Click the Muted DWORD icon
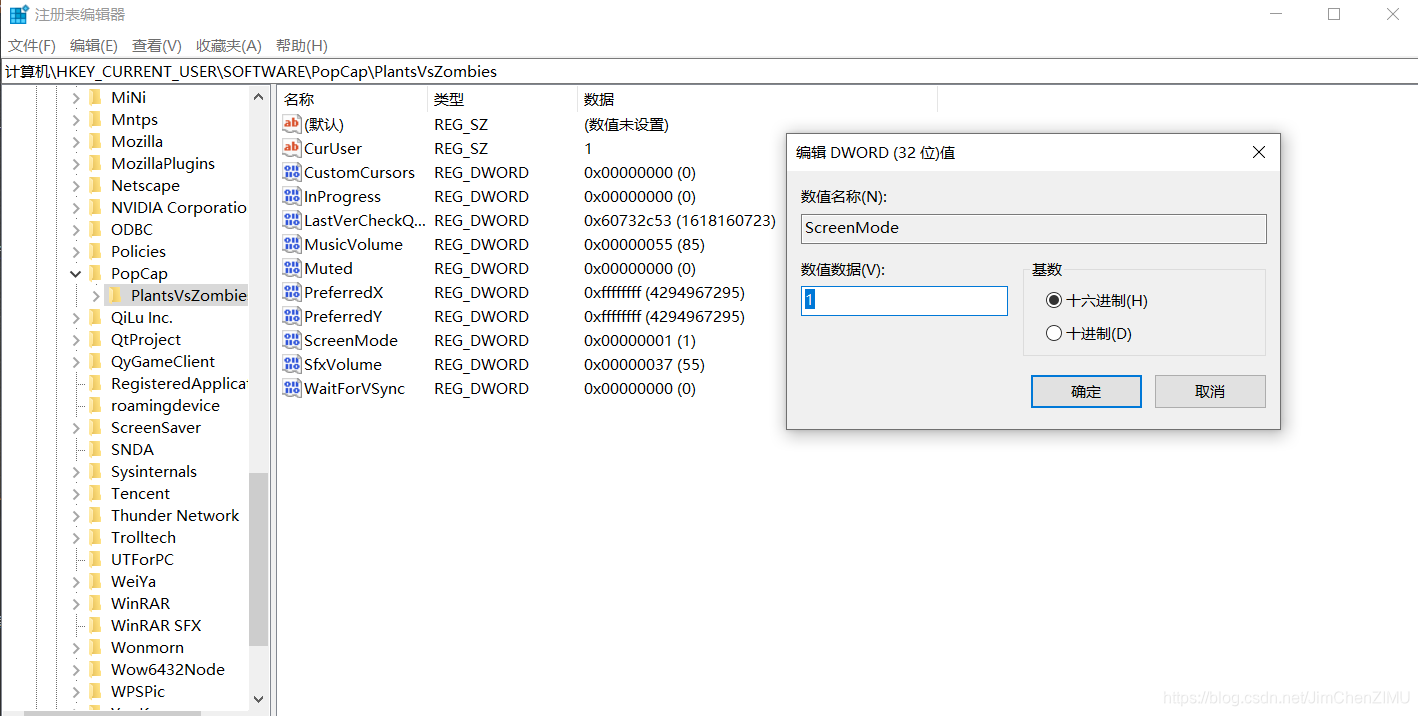Image resolution: width=1419 pixels, height=716 pixels. [292, 268]
